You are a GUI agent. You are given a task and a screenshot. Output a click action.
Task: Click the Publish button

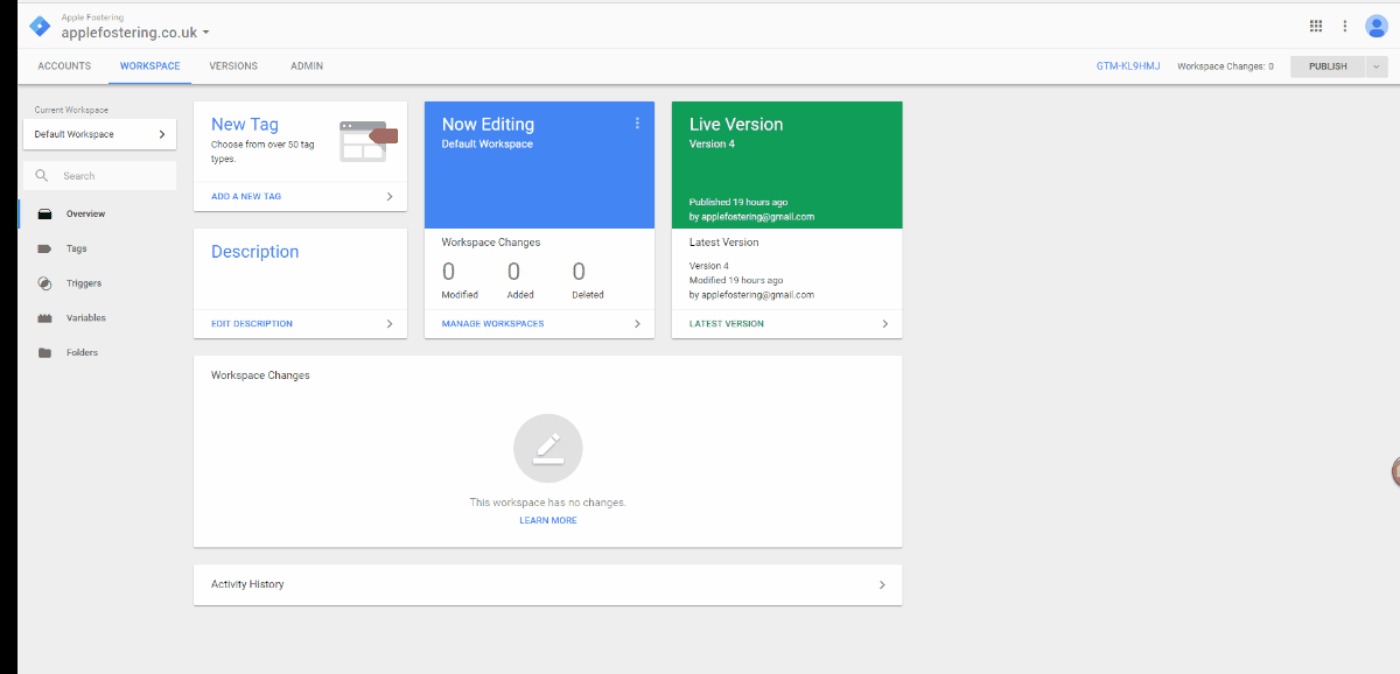coord(1328,67)
